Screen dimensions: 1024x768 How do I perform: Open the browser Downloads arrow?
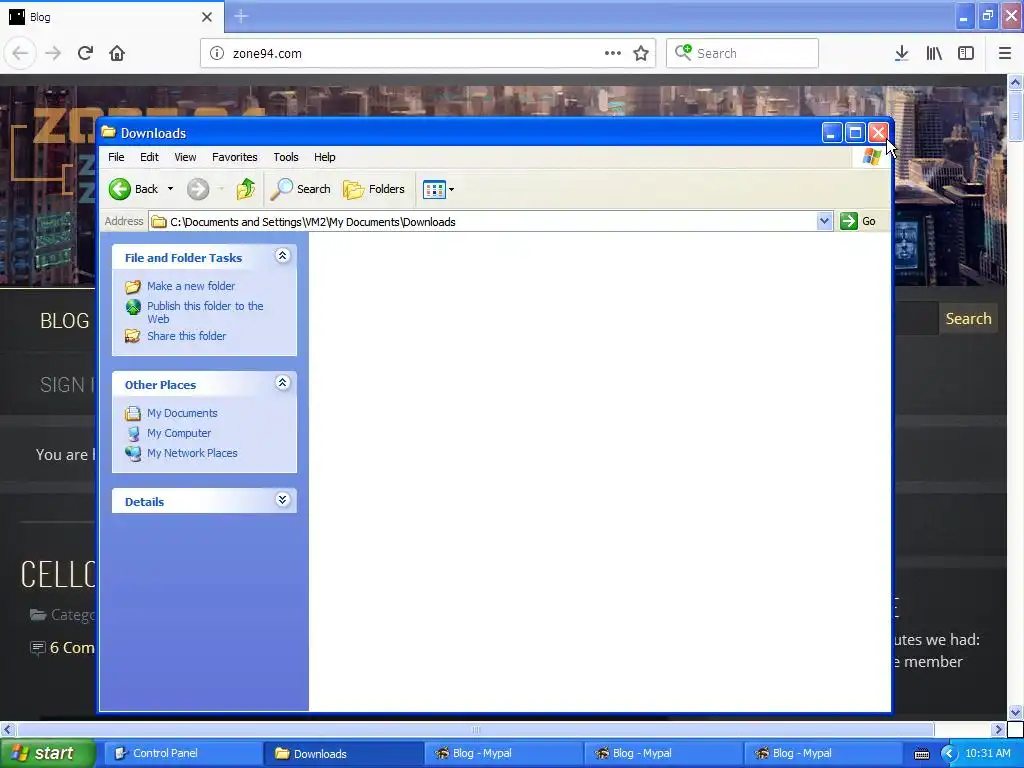pos(901,54)
